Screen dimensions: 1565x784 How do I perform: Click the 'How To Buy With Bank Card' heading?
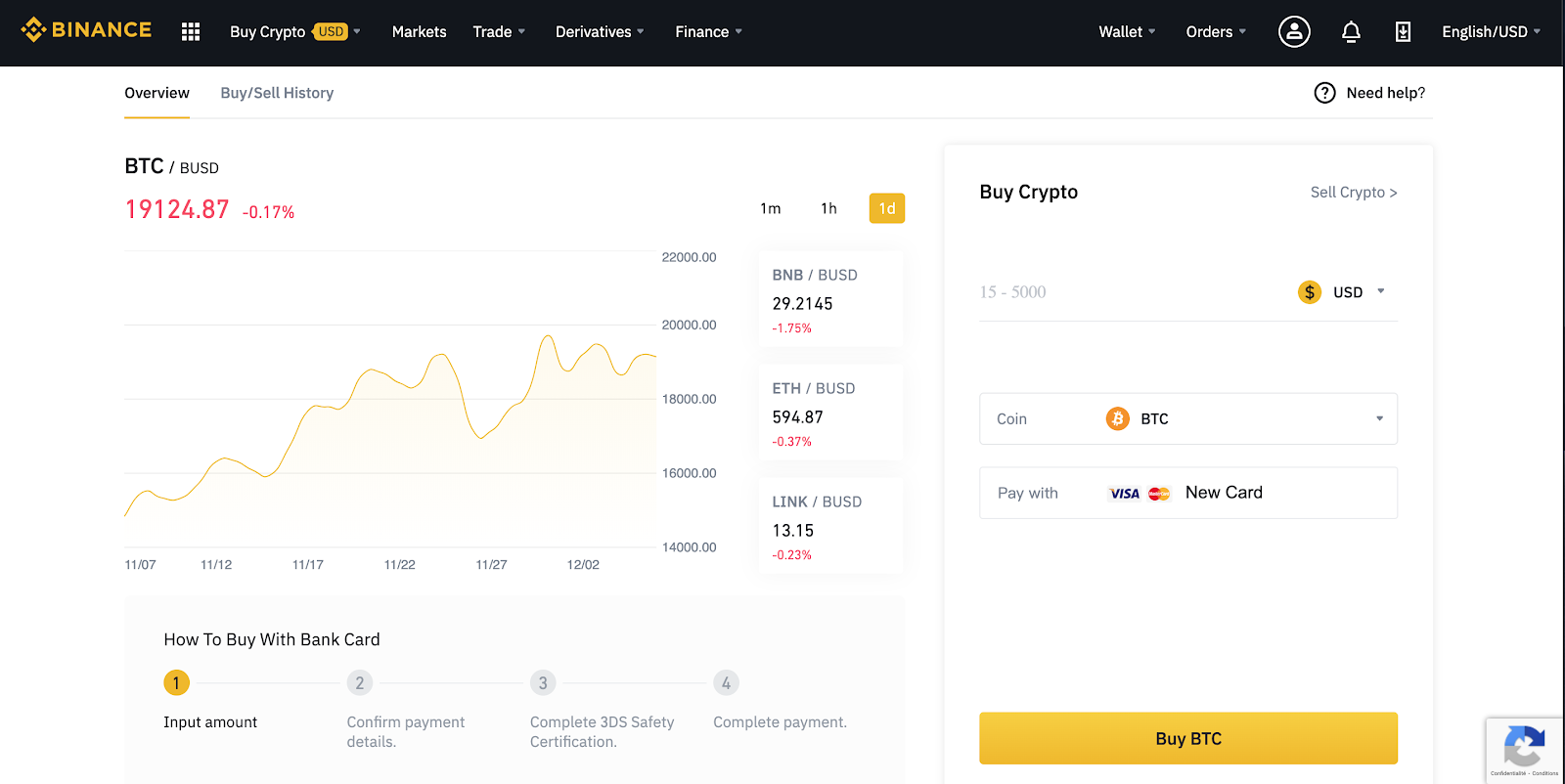[x=272, y=639]
